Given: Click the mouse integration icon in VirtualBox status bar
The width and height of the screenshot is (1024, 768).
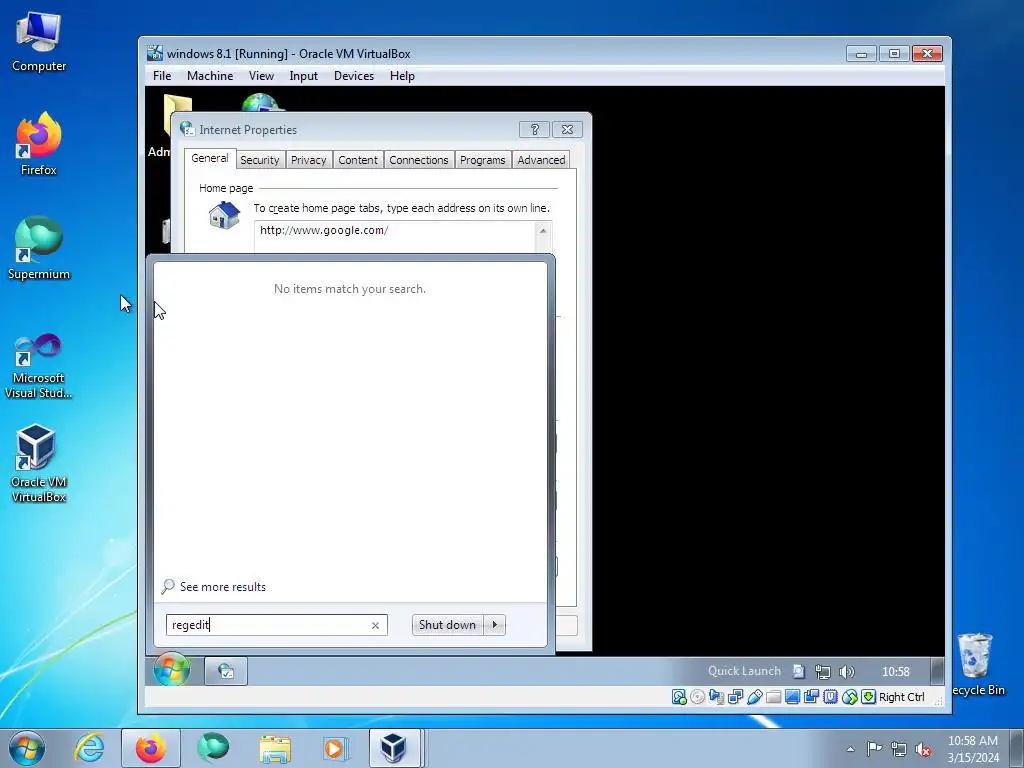Looking at the screenshot, I should (849, 697).
